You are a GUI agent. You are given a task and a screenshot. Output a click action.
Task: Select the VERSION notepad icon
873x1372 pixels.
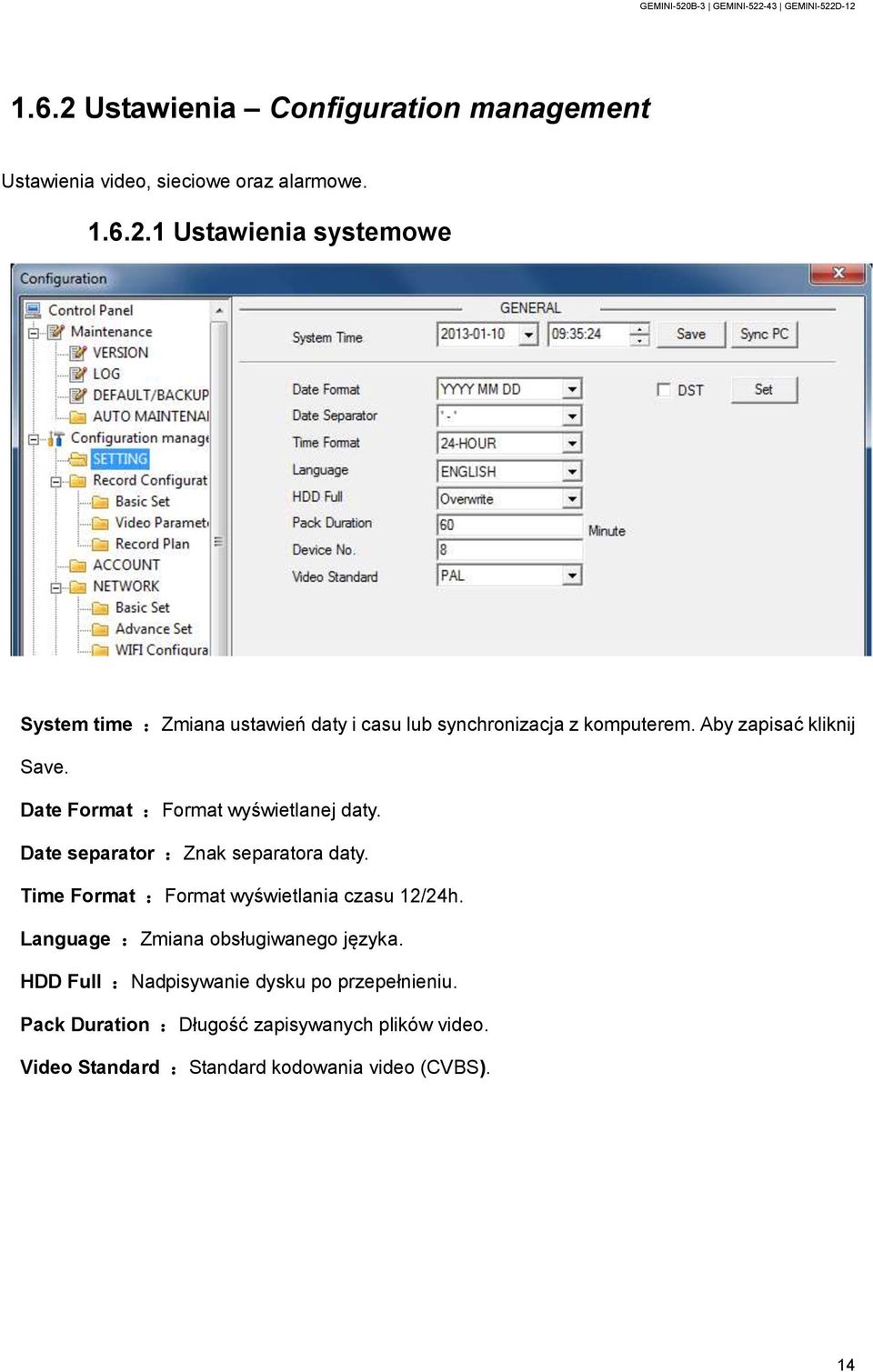pyautogui.click(x=78, y=352)
